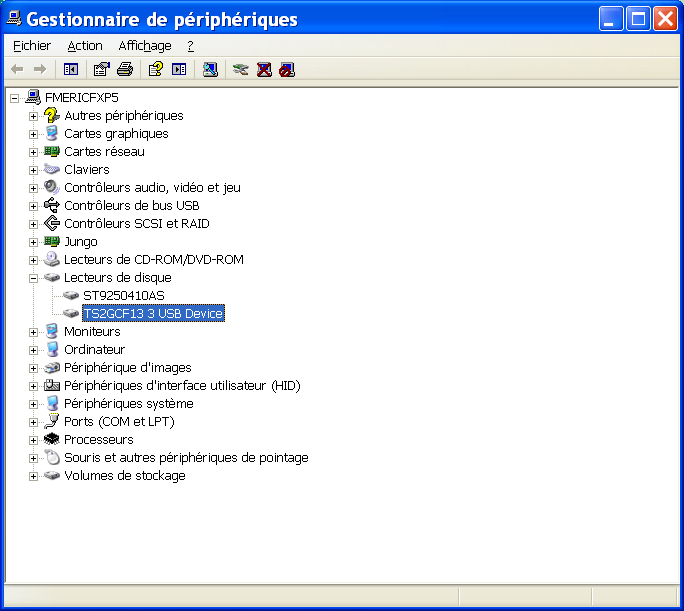
Task: Click the SCSI et RAID controller icon
Action: point(52,223)
